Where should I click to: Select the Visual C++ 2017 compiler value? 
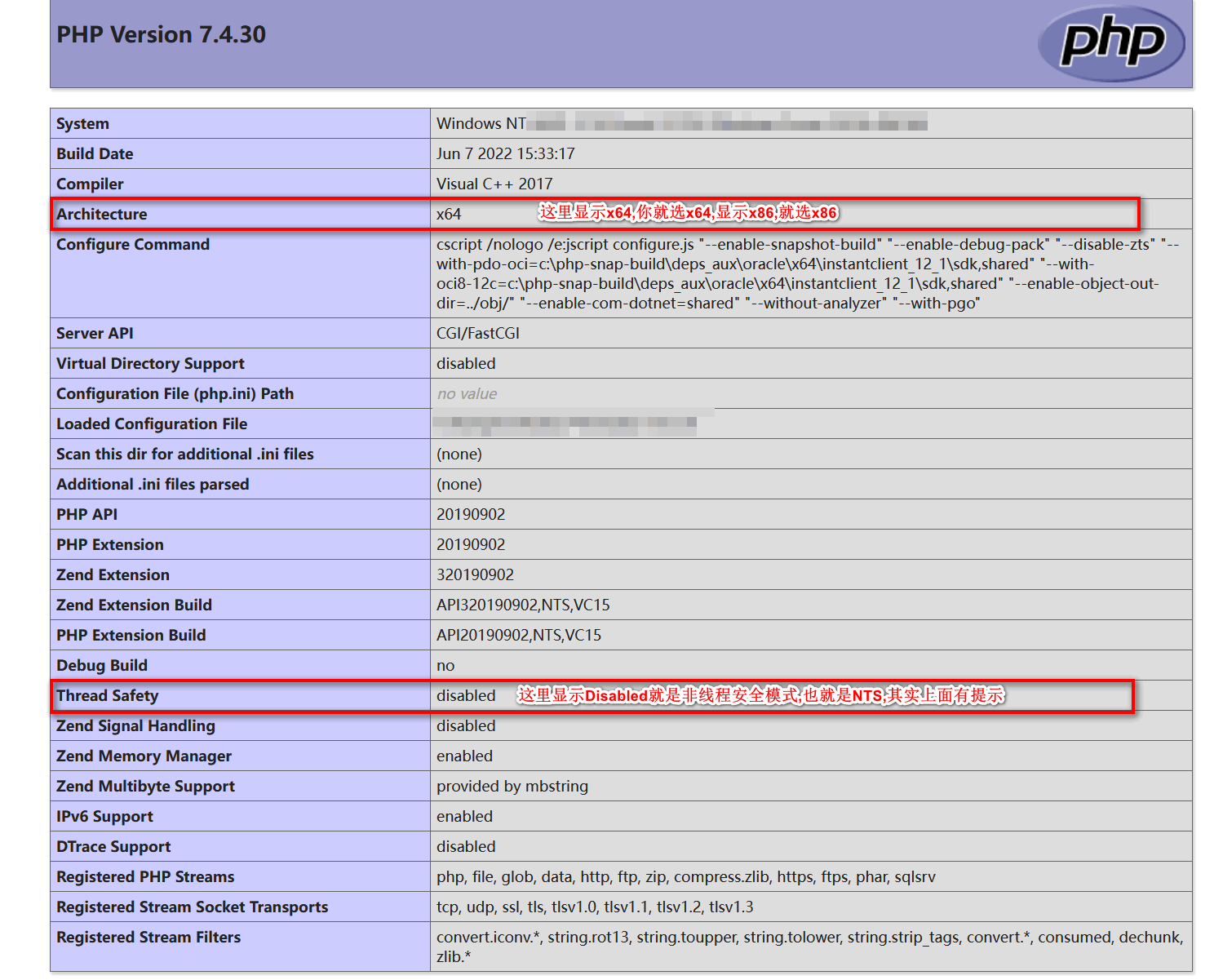pyautogui.click(x=494, y=184)
